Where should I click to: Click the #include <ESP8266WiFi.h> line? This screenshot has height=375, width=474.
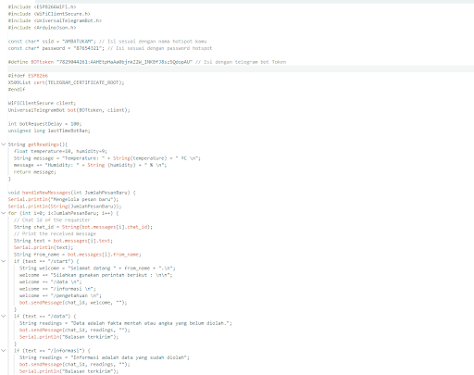click(42, 7)
